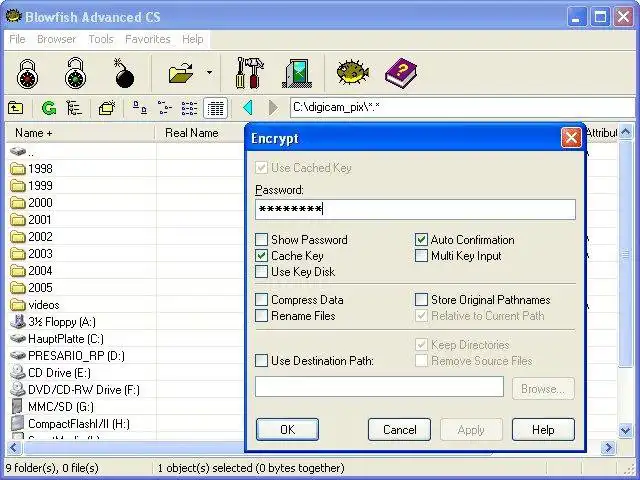Screen dimensions: 640x480
Task: Select the 3½ Floppy (A:) drive
Action: pos(53,322)
